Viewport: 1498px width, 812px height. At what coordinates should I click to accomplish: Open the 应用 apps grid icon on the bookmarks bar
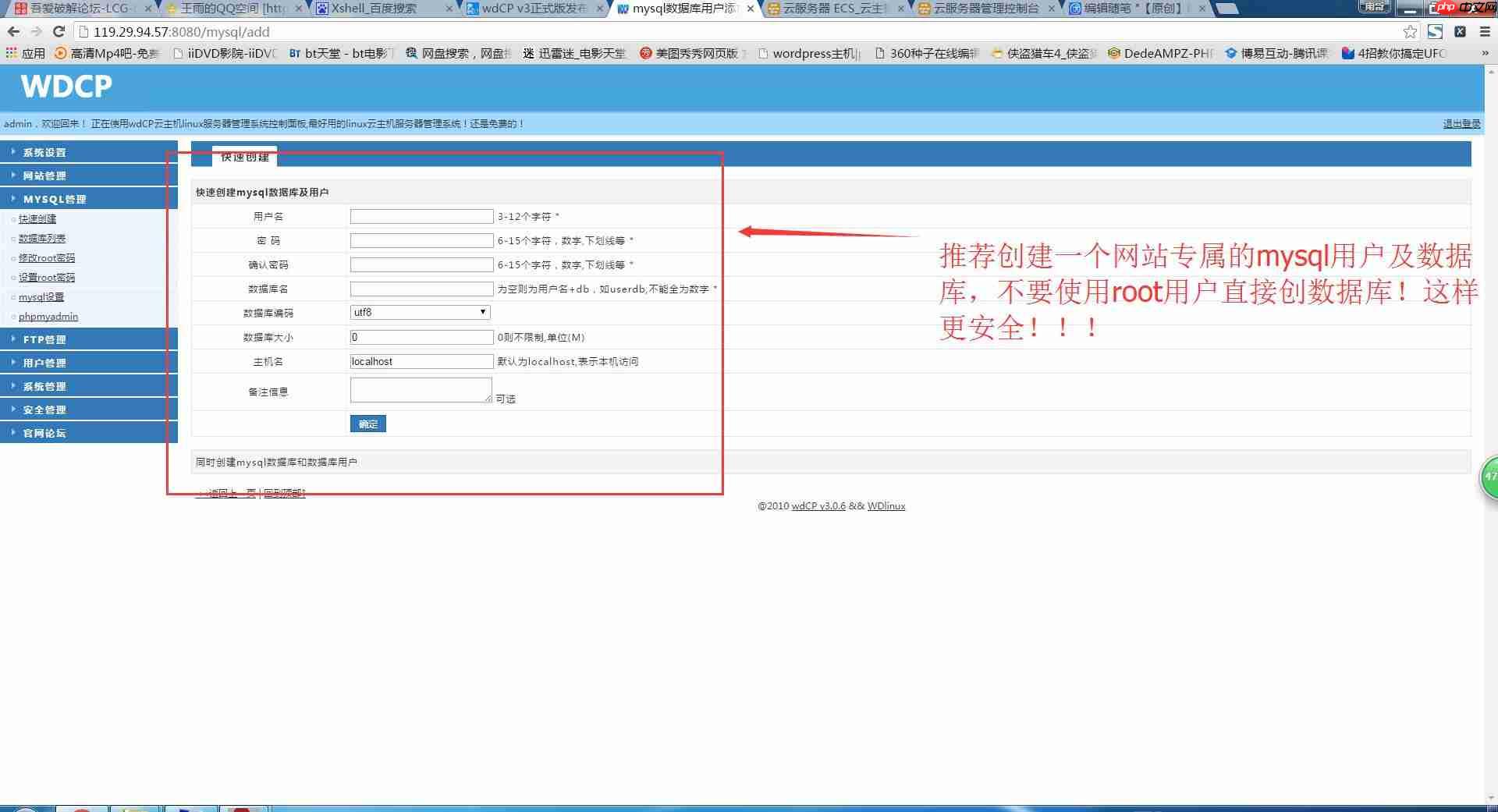pyautogui.click(x=11, y=53)
